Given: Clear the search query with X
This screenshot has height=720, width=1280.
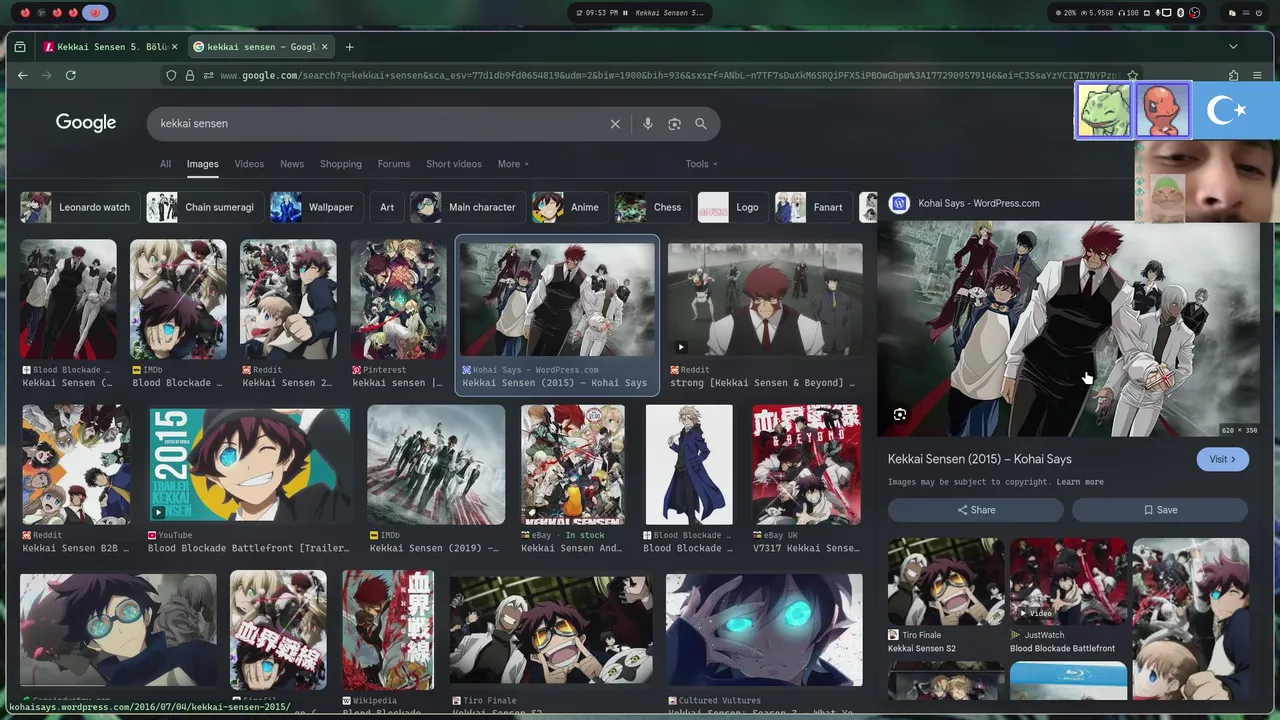Looking at the screenshot, I should tap(615, 124).
